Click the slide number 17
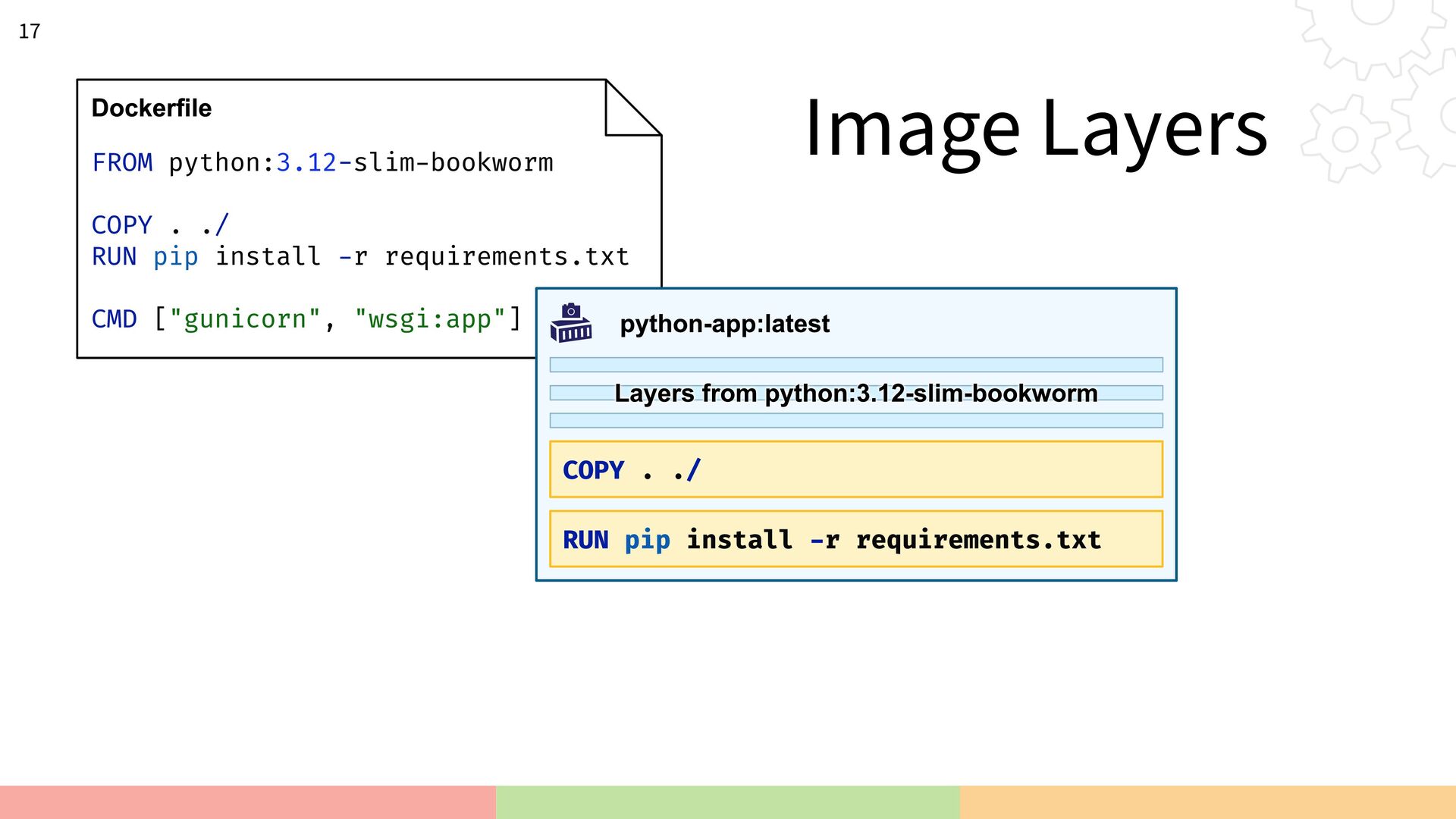1456x819 pixels. coord(30,31)
